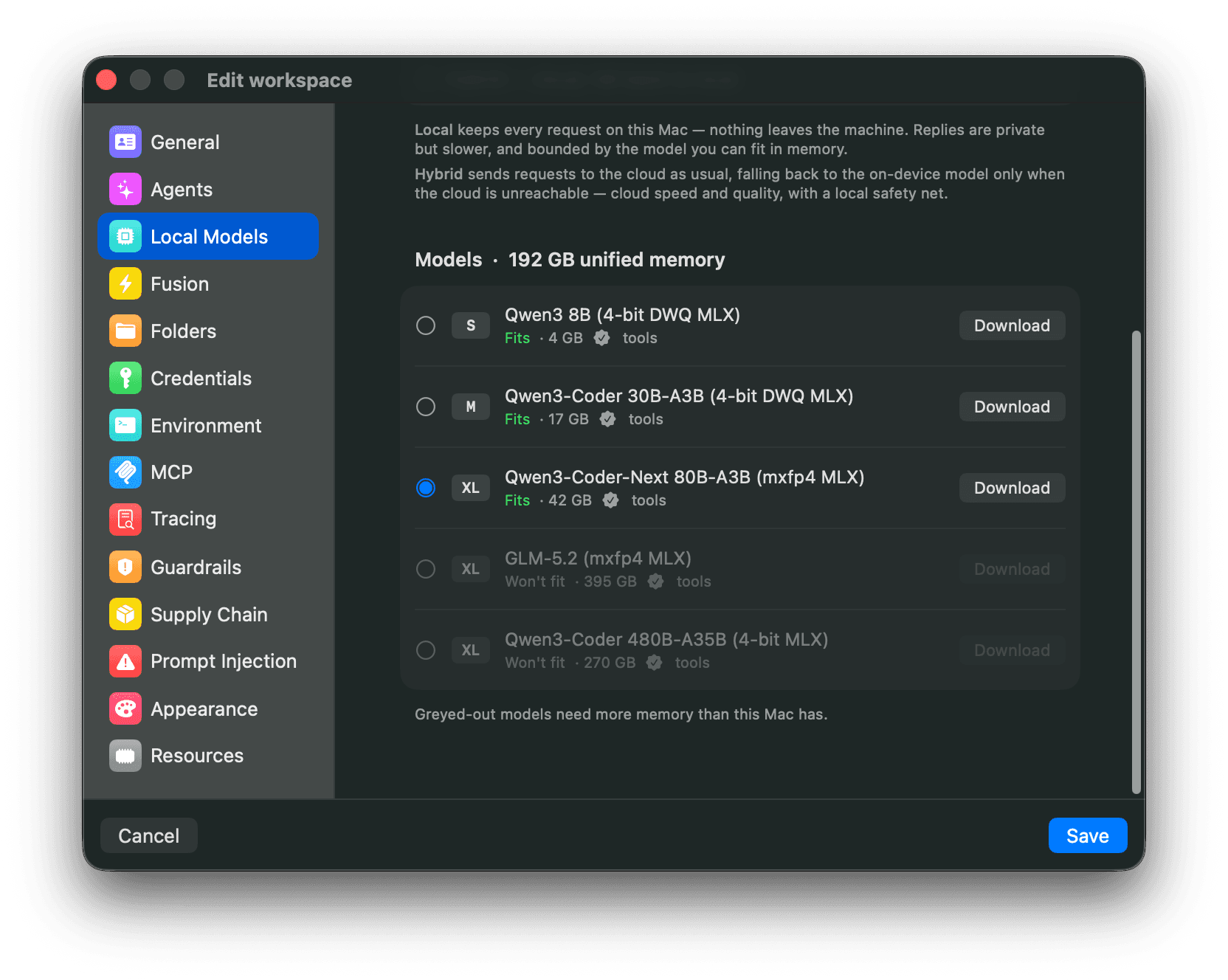Click the Fusion lightning bolt icon
The height and width of the screenshot is (980, 1228).
[125, 283]
